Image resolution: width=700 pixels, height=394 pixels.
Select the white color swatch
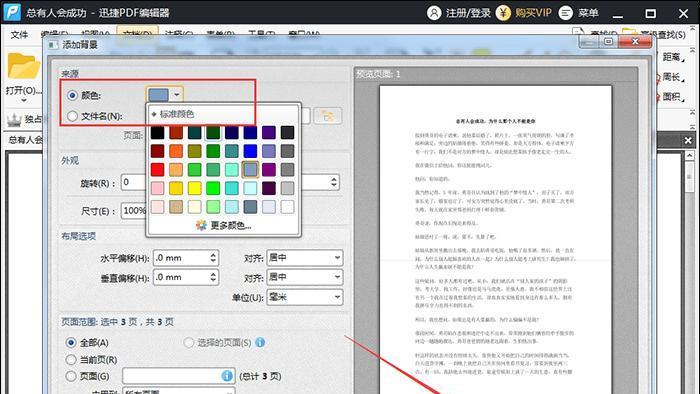coord(288,207)
